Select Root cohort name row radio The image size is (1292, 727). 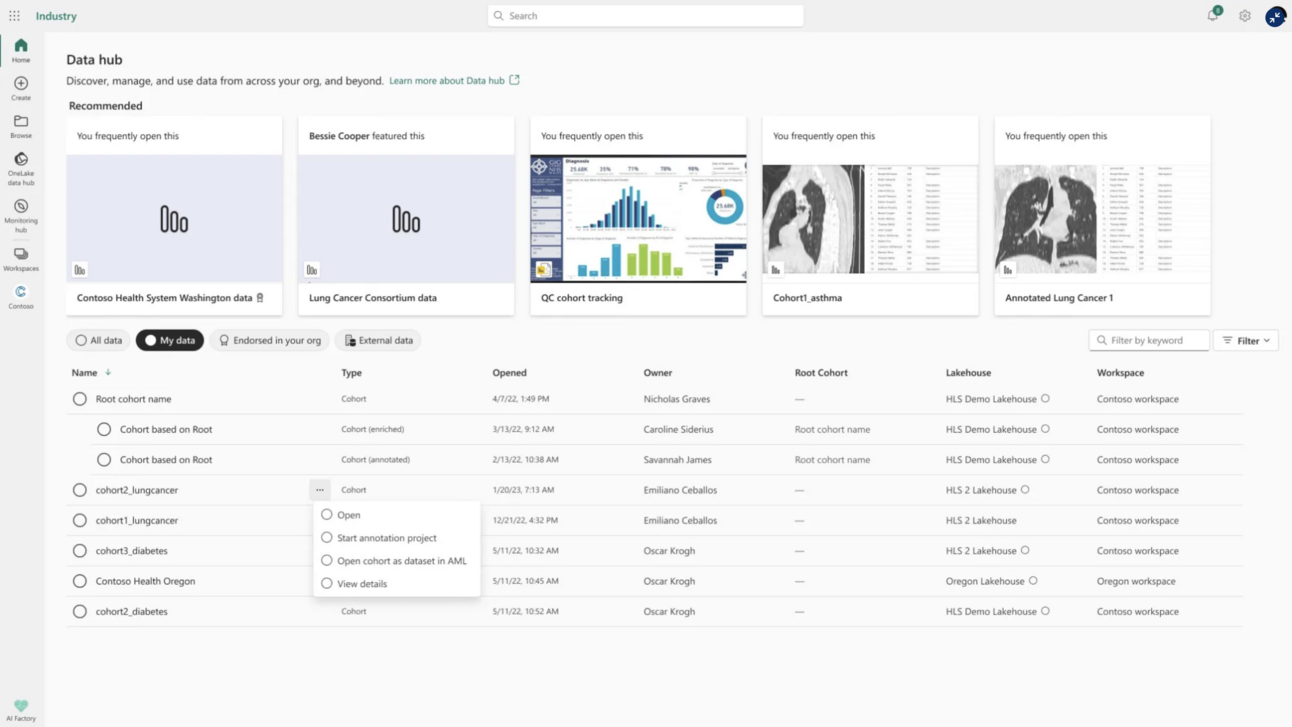(x=80, y=399)
